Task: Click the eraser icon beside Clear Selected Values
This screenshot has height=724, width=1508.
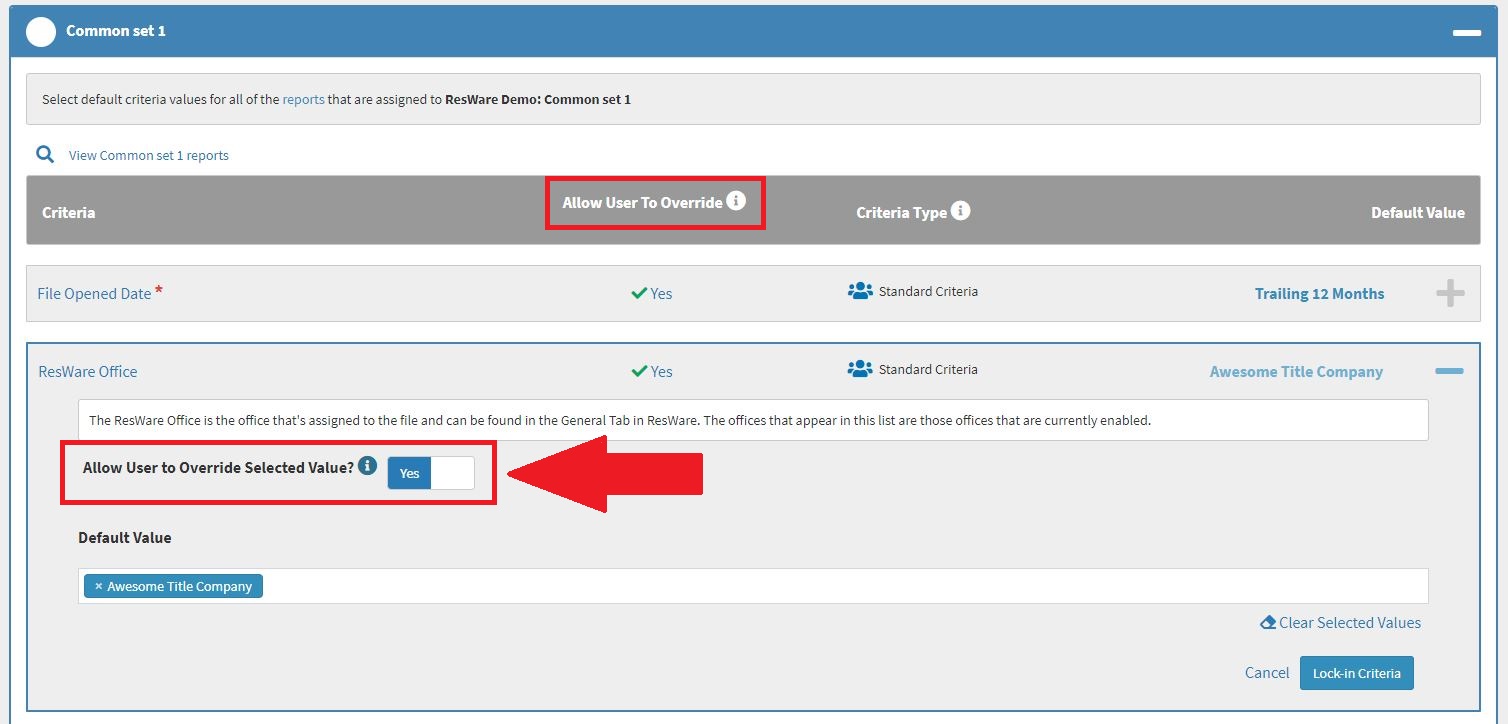Action: [1267, 622]
